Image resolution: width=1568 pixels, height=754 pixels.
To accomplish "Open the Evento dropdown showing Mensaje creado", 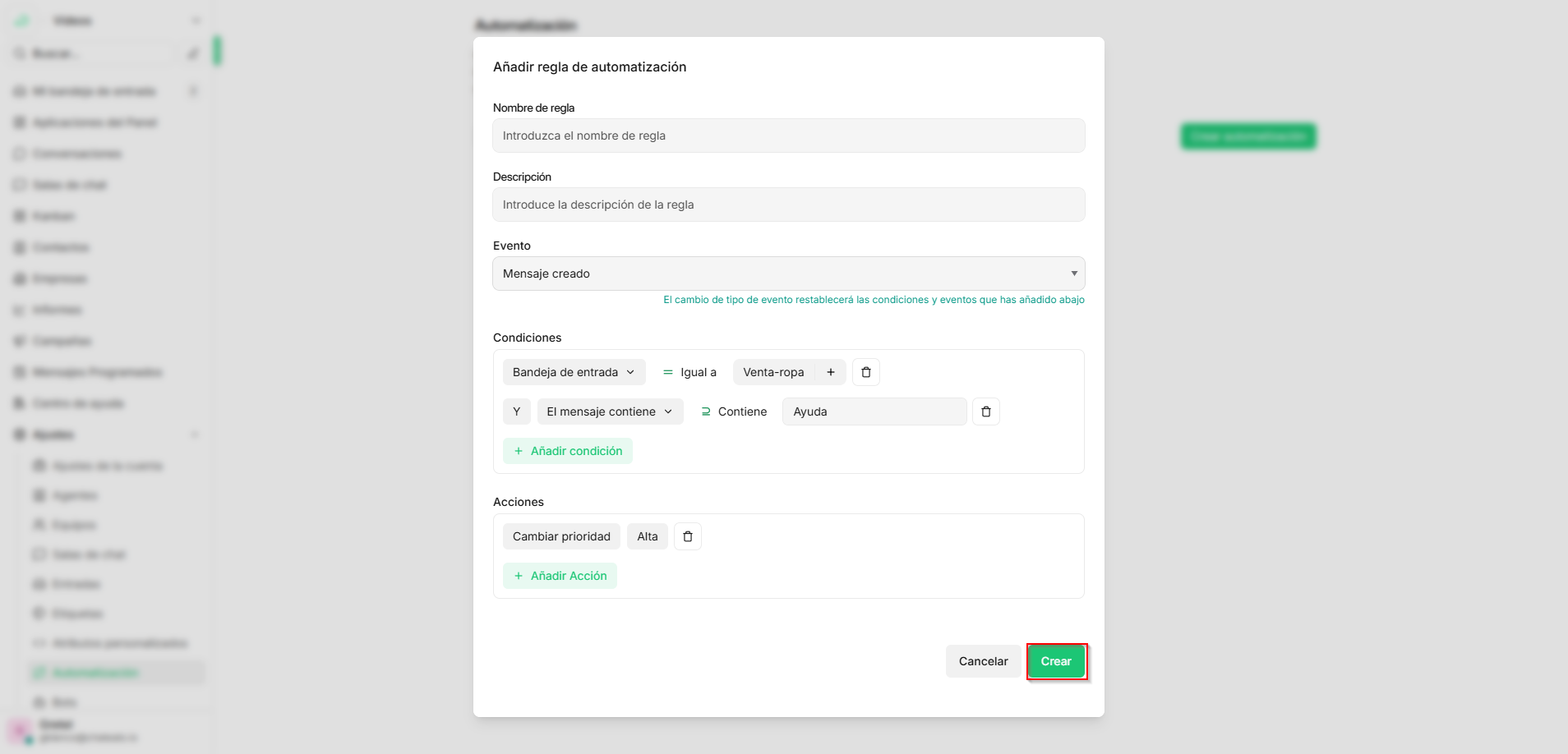I will pos(788,274).
